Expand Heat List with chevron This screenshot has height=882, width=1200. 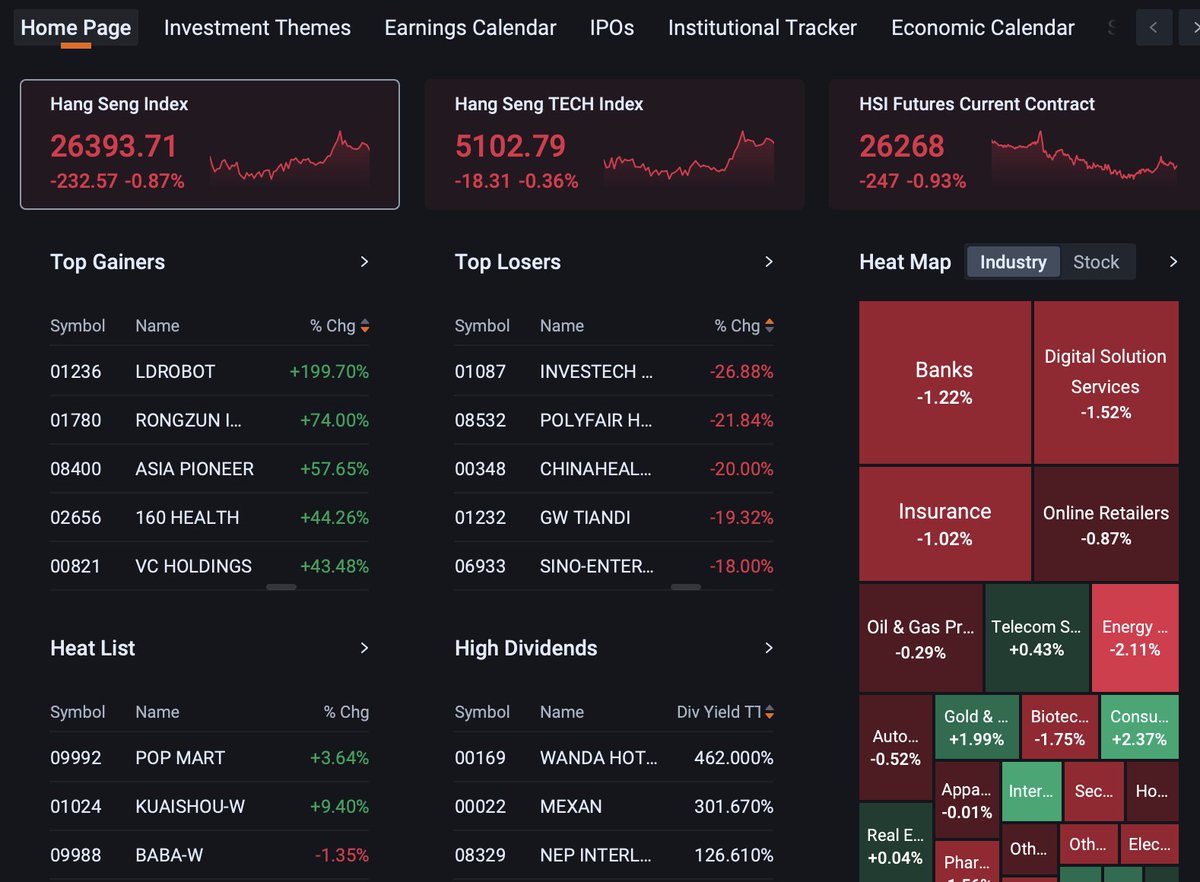364,648
